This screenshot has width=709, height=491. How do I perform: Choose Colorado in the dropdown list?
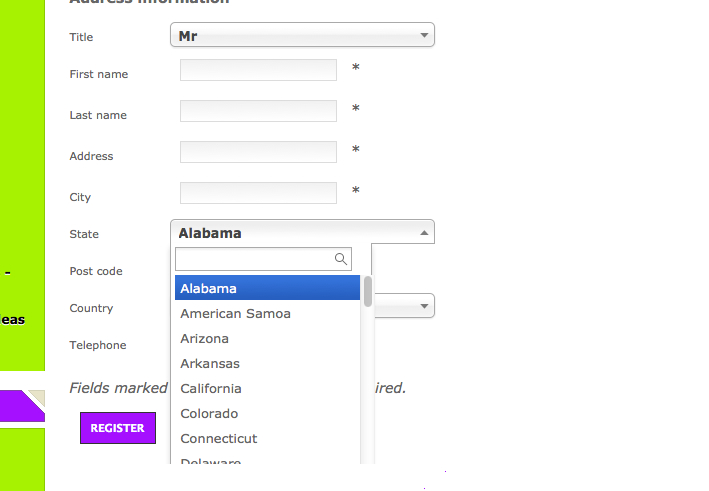[x=267, y=413]
